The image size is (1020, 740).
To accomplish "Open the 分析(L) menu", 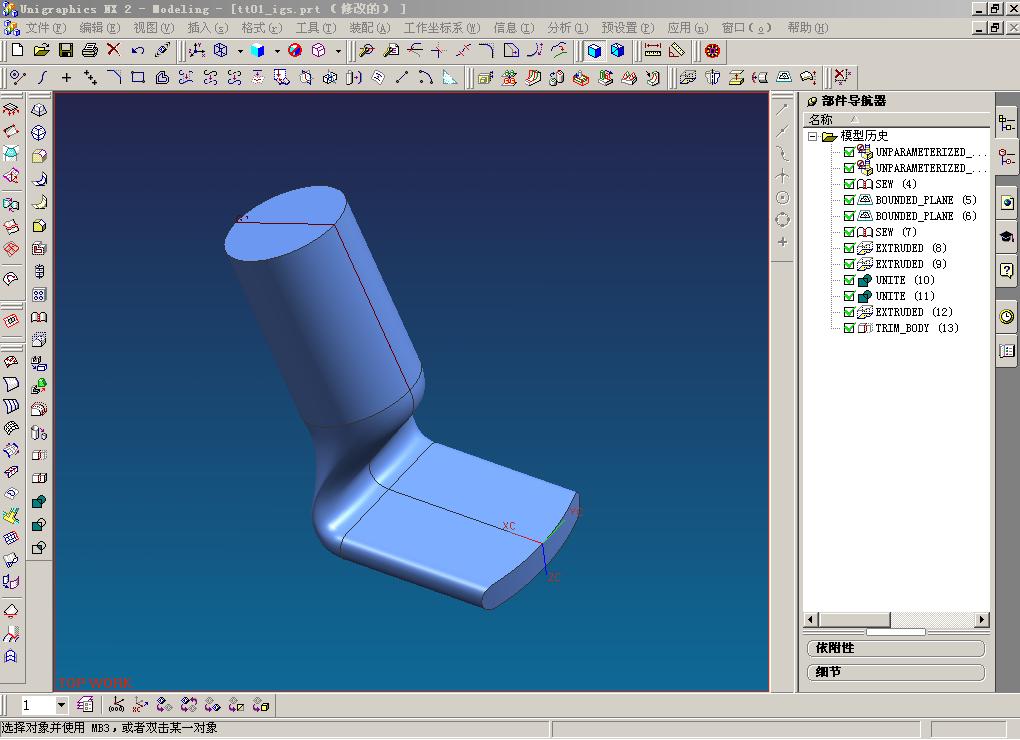I will pyautogui.click(x=567, y=28).
